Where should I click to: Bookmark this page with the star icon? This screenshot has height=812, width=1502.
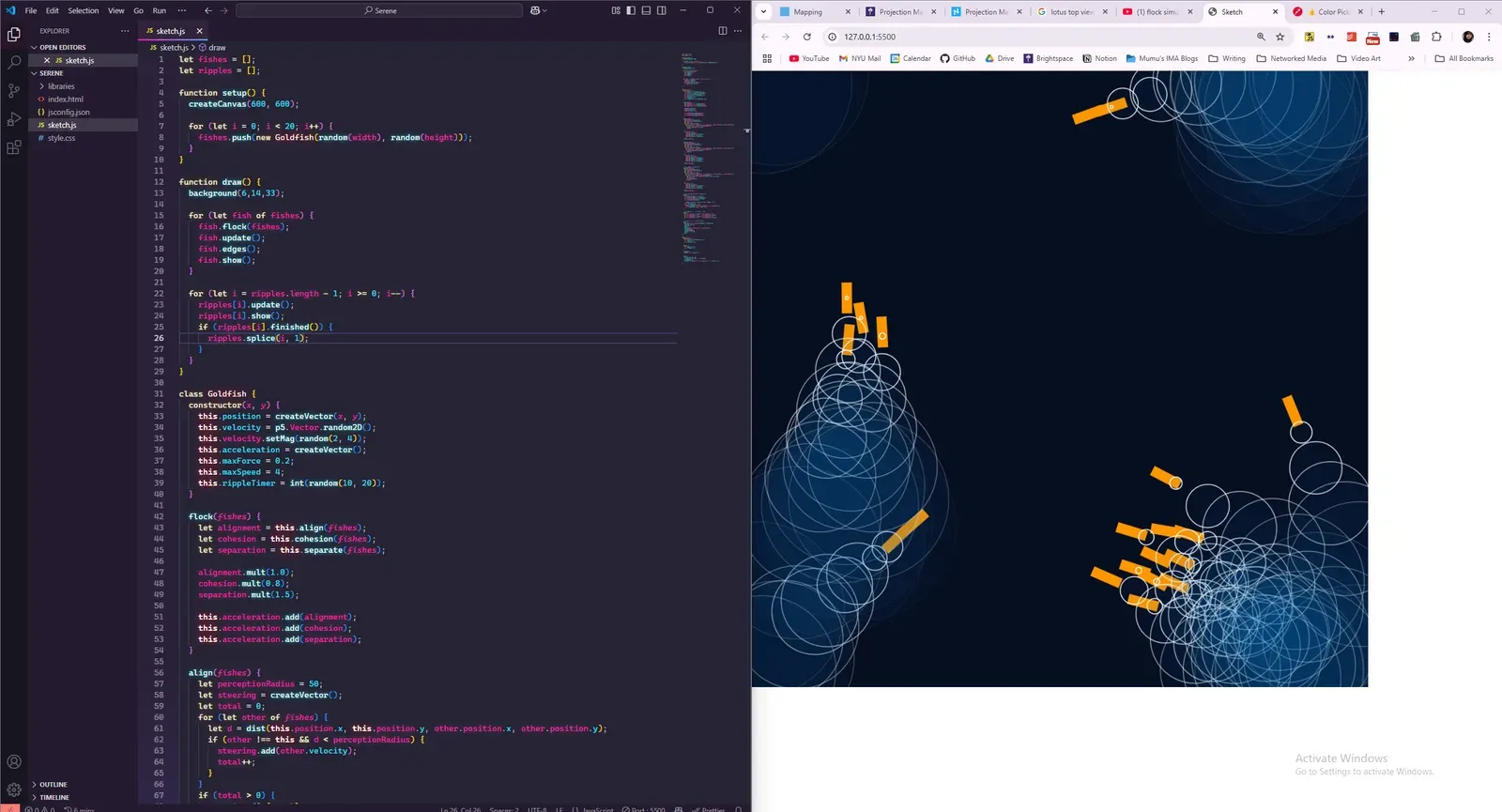coord(1280,37)
